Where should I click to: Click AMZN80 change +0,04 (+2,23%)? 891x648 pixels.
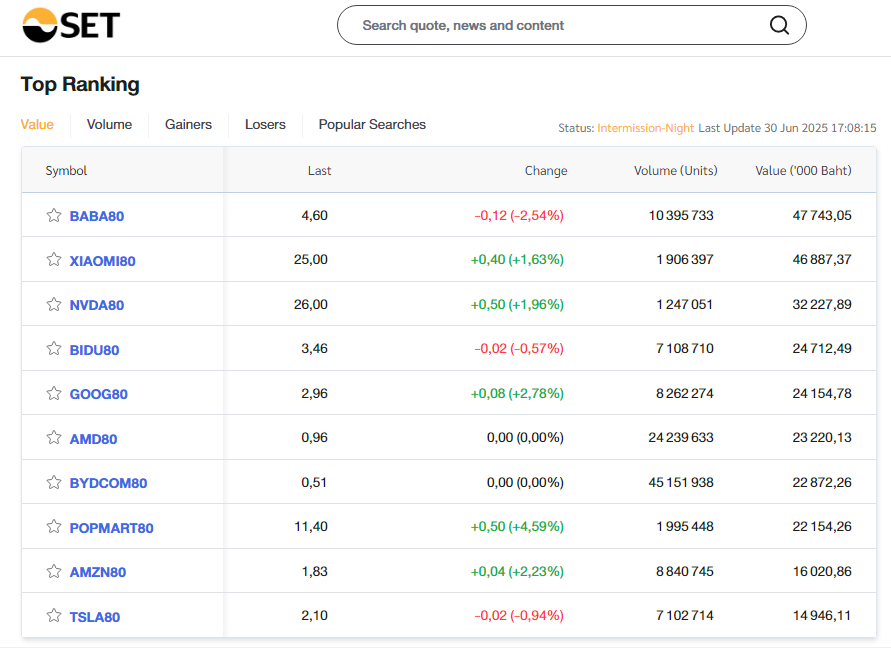[x=517, y=571]
